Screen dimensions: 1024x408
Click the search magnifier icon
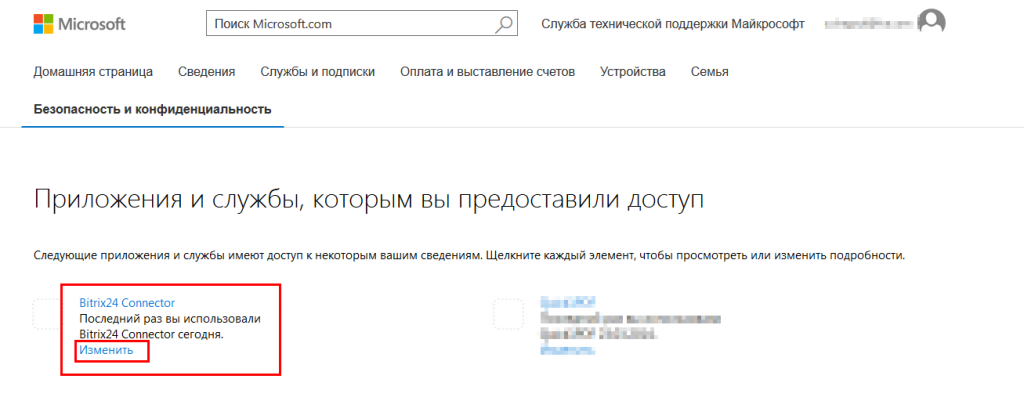[x=504, y=25]
